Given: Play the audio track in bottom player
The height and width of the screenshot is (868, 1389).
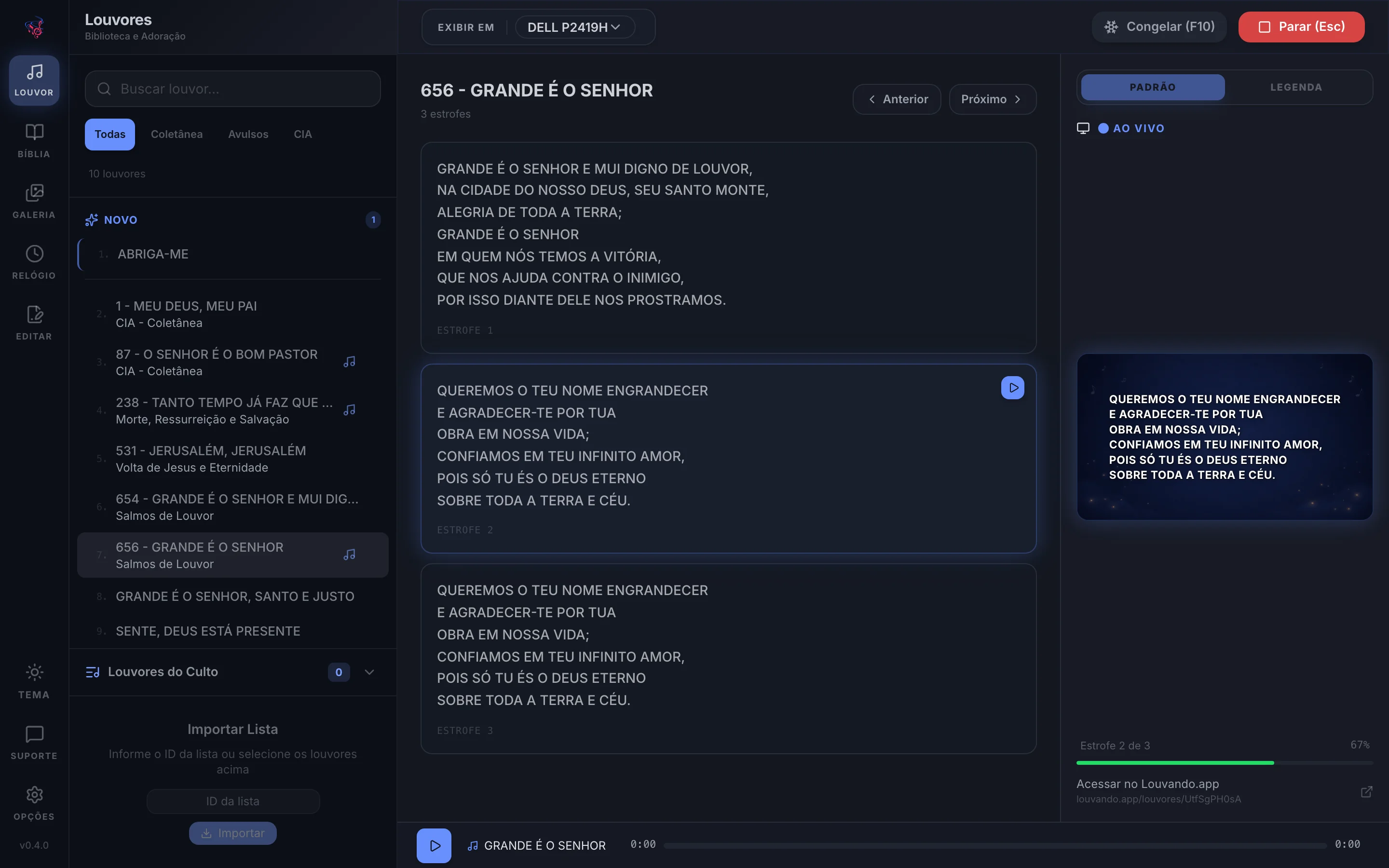Looking at the screenshot, I should point(434,846).
